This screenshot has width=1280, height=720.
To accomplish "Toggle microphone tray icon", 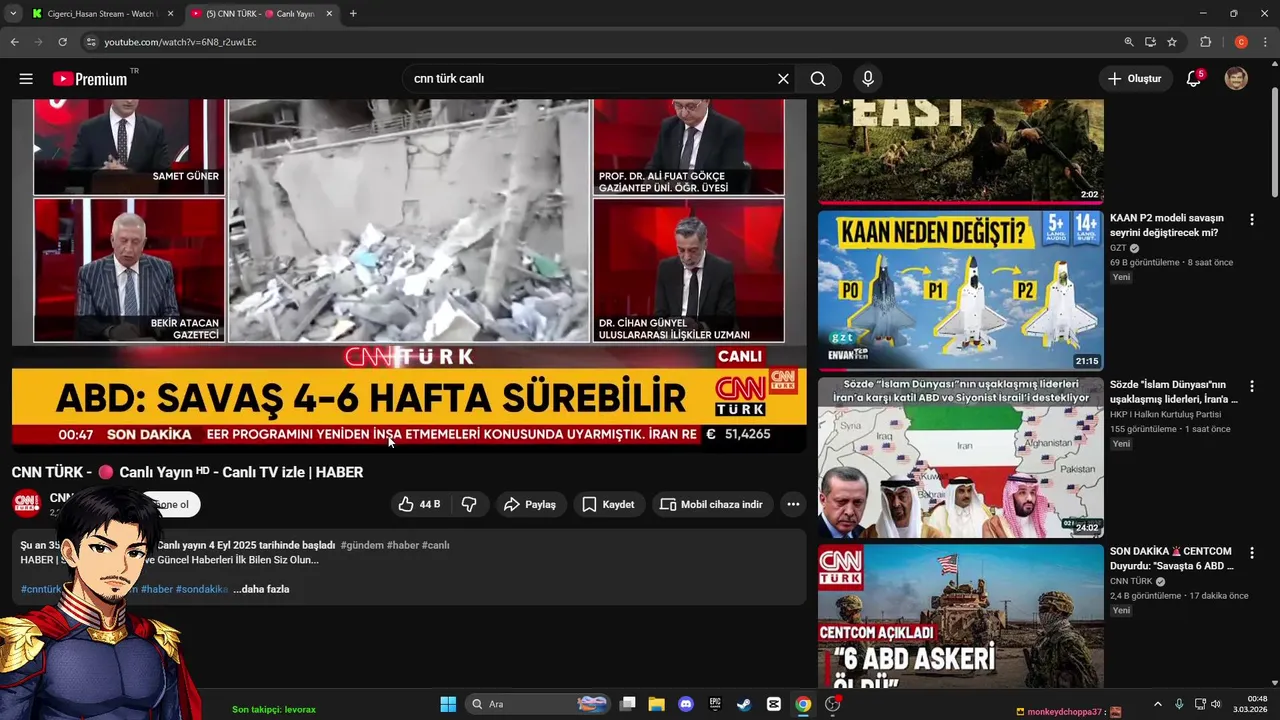I will (1179, 704).
